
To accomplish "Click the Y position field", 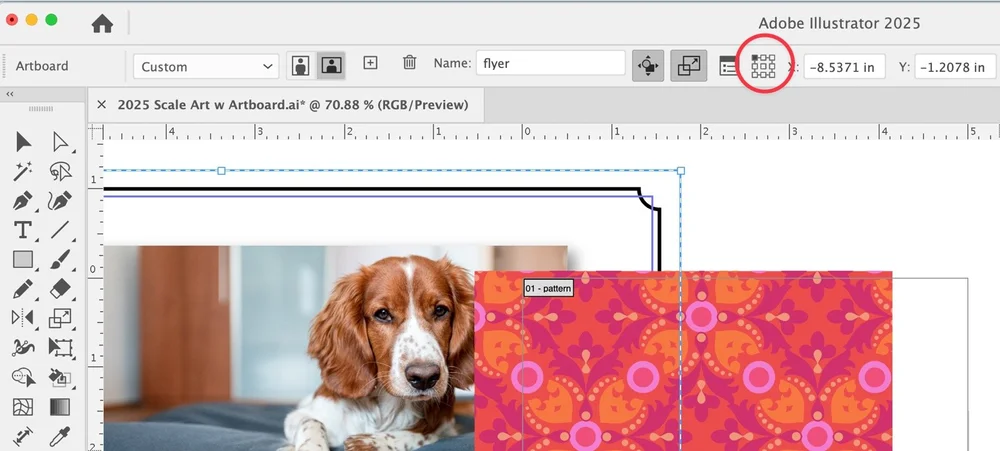I will click(x=955, y=67).
